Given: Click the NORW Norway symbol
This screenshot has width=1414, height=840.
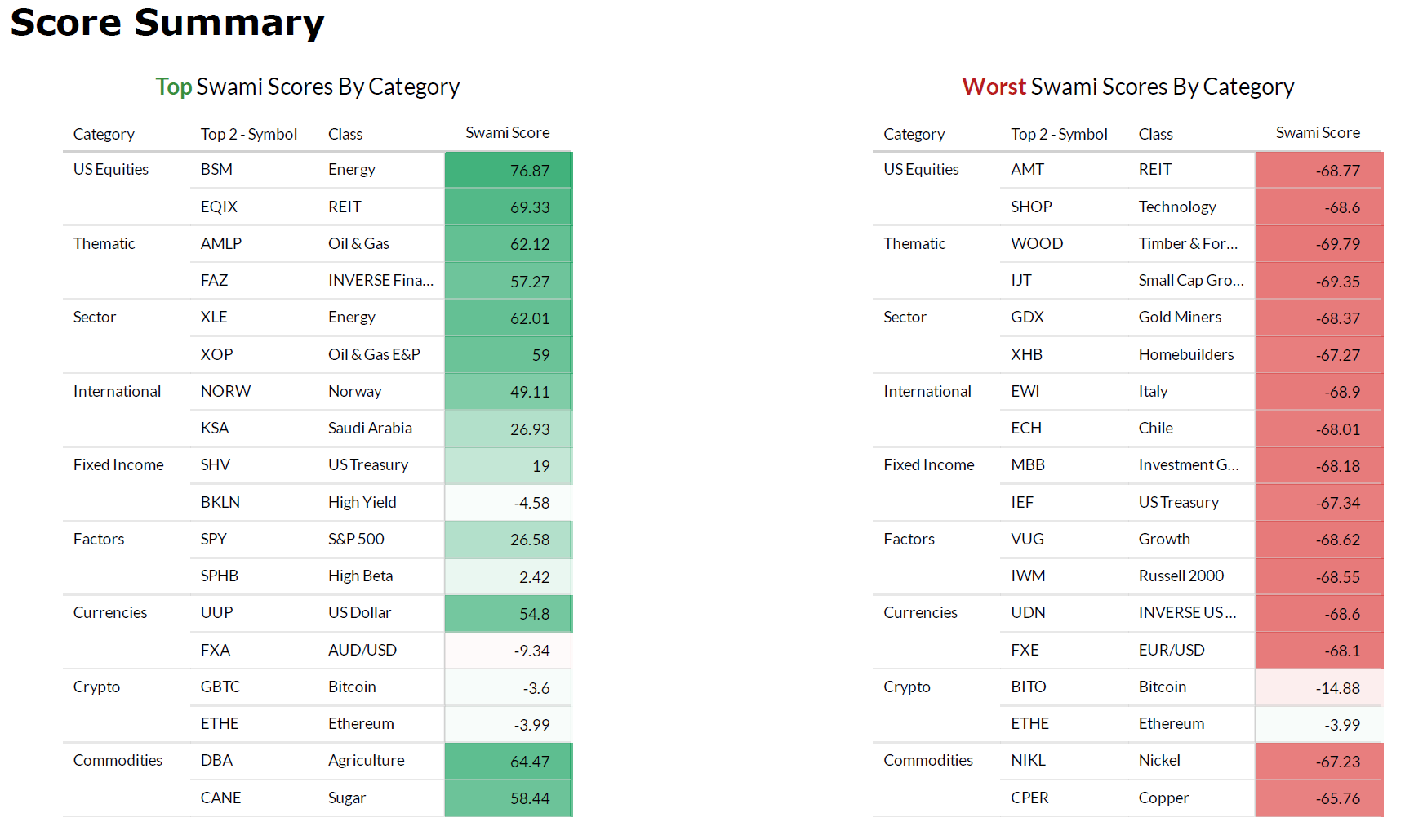Looking at the screenshot, I should click(225, 391).
